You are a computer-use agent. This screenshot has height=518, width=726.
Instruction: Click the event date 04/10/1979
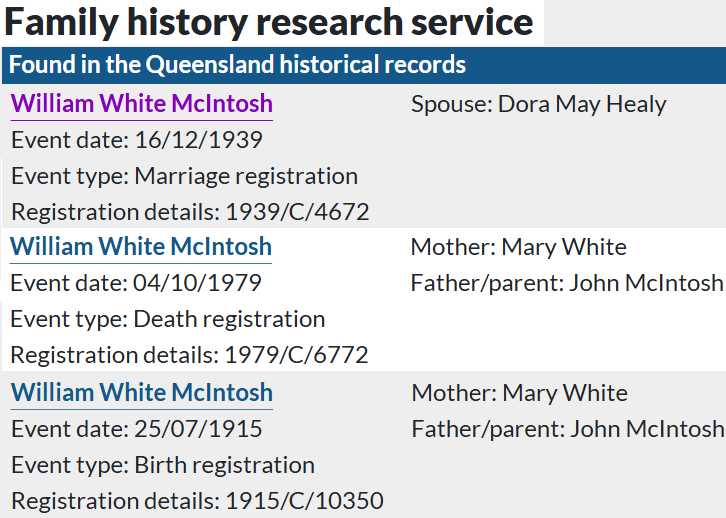click(197, 283)
